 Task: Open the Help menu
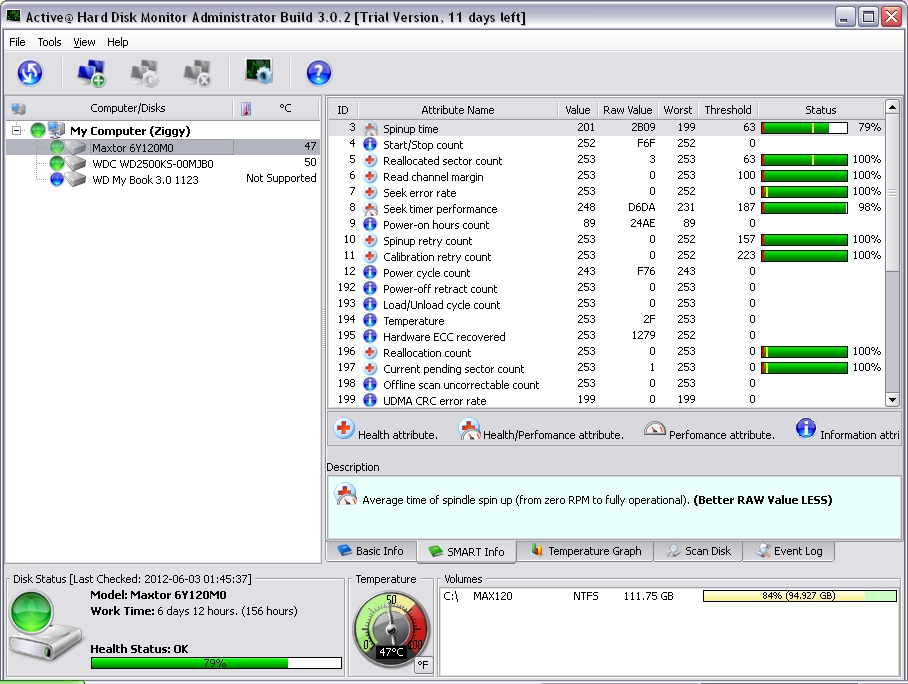pos(118,42)
